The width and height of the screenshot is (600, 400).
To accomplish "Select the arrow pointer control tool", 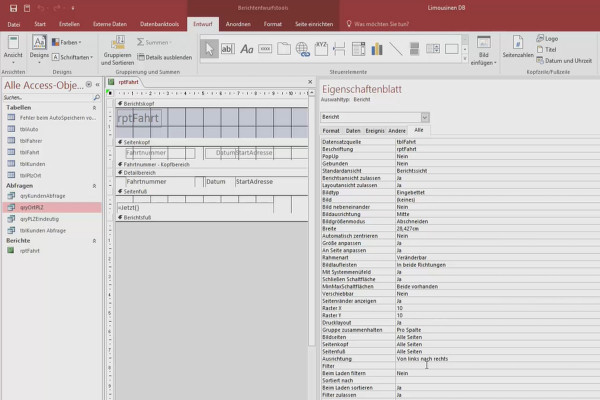I will click(209, 49).
